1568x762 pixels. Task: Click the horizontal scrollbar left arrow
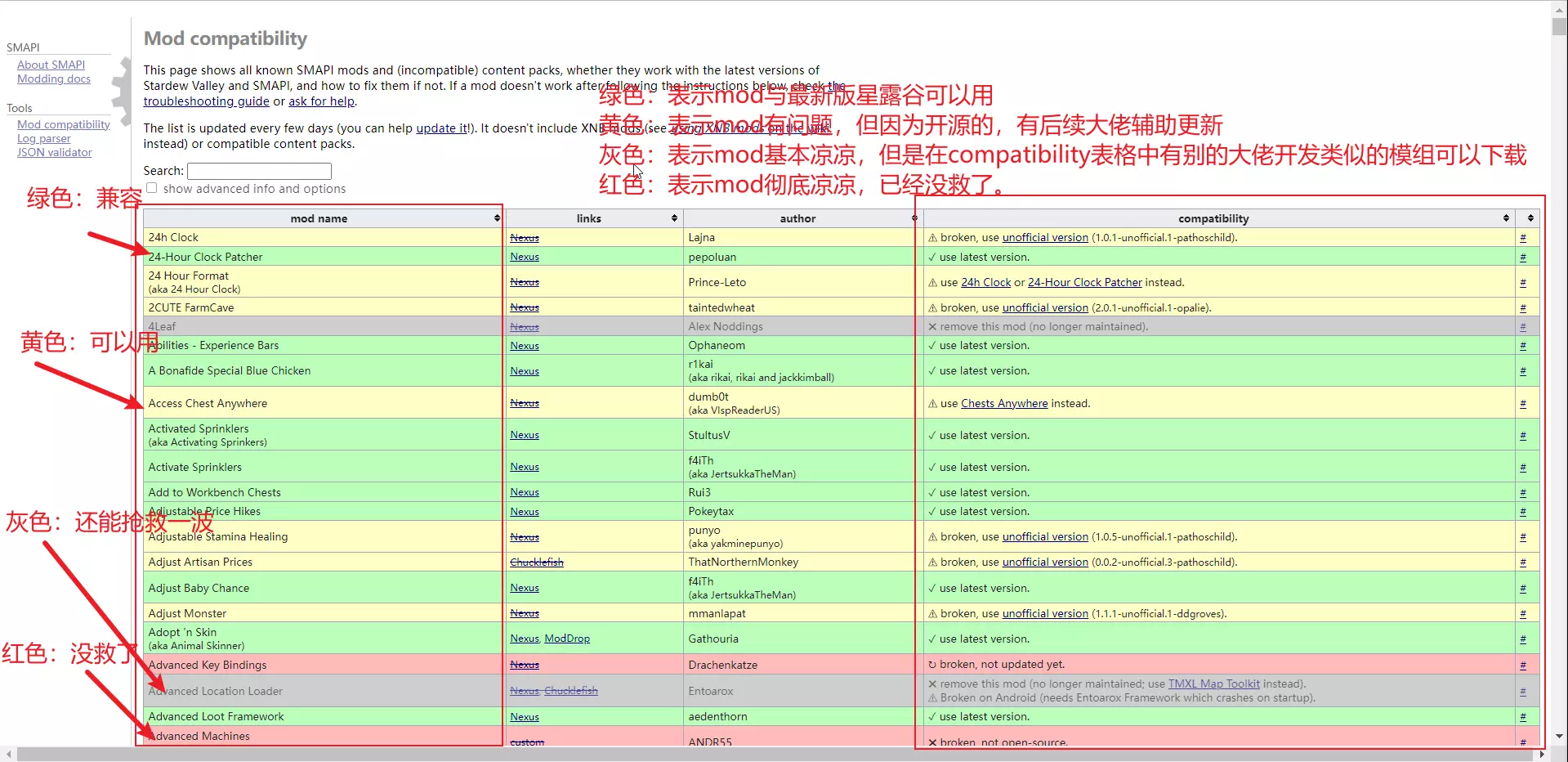(8, 754)
